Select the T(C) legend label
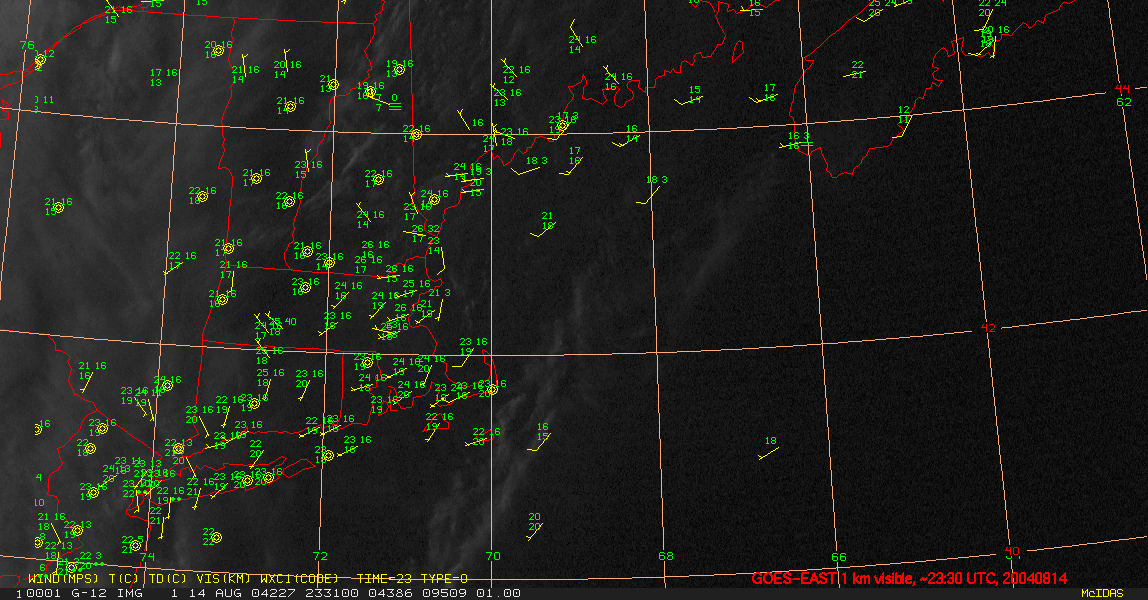1148x600 pixels. click(124, 579)
